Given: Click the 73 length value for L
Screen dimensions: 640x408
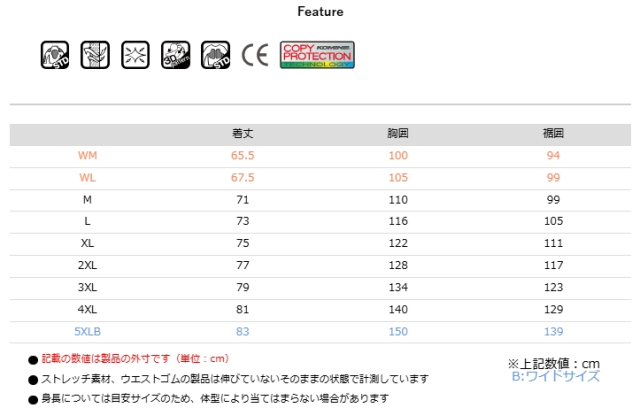Looking at the screenshot, I should 242,221.
